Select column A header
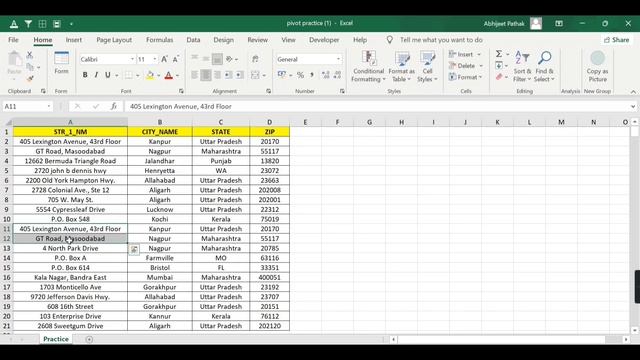Viewport: 640px width, 360px height. [70, 122]
